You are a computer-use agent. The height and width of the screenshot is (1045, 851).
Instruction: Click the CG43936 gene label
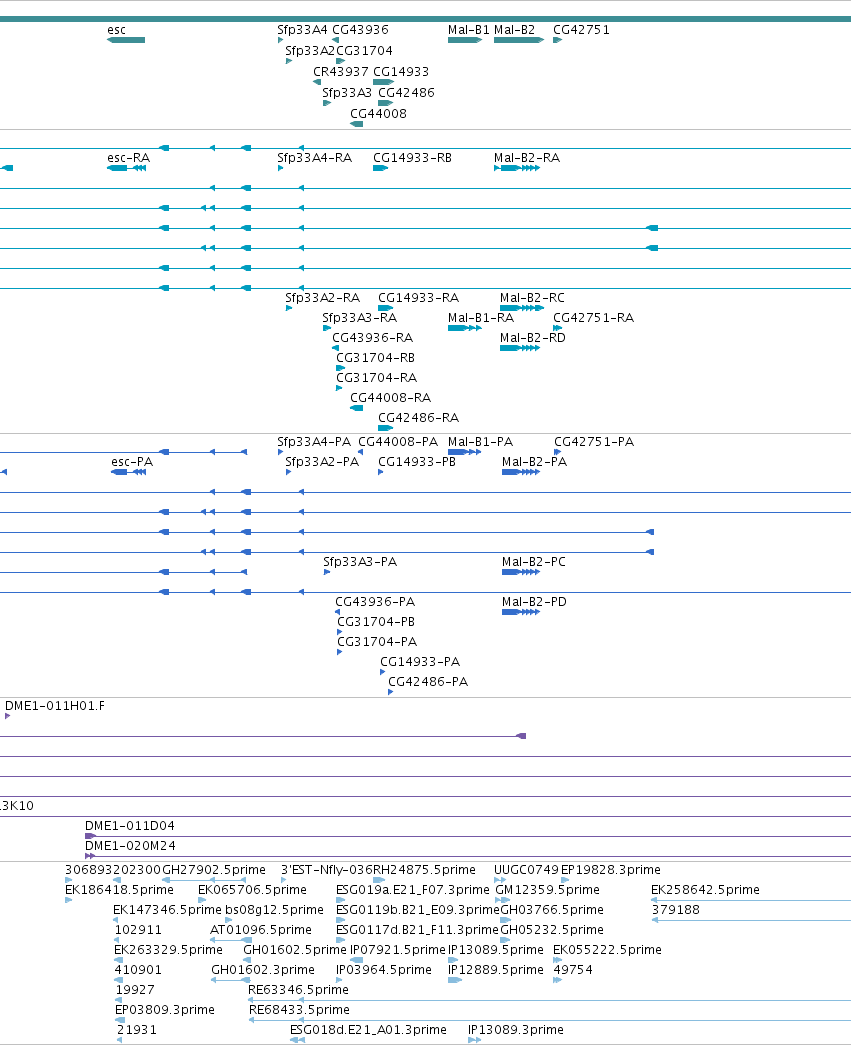(x=361, y=29)
